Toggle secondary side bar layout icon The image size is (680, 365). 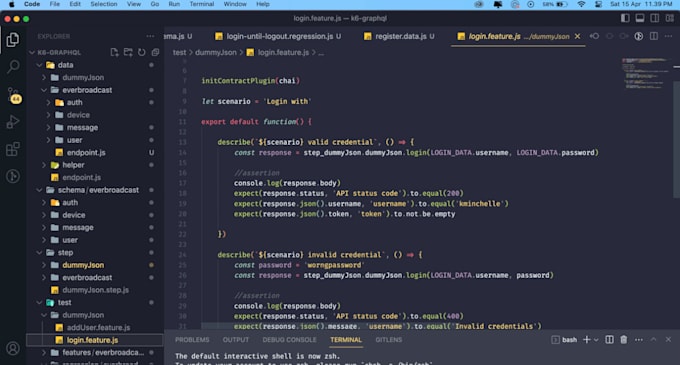(x=655, y=18)
